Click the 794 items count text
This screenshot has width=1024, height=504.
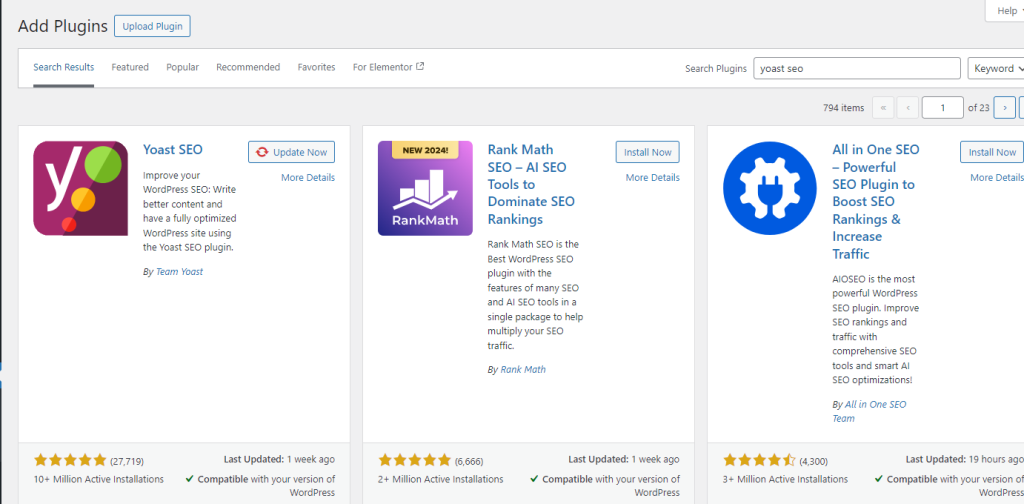click(844, 108)
